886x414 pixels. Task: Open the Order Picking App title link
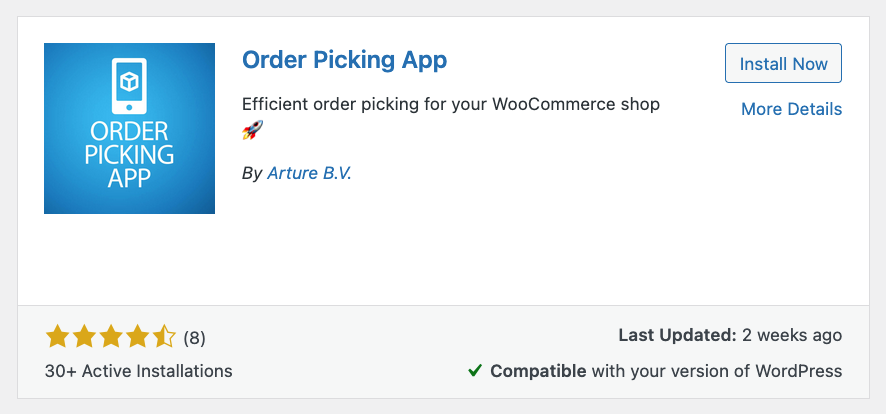pyautogui.click(x=344, y=60)
